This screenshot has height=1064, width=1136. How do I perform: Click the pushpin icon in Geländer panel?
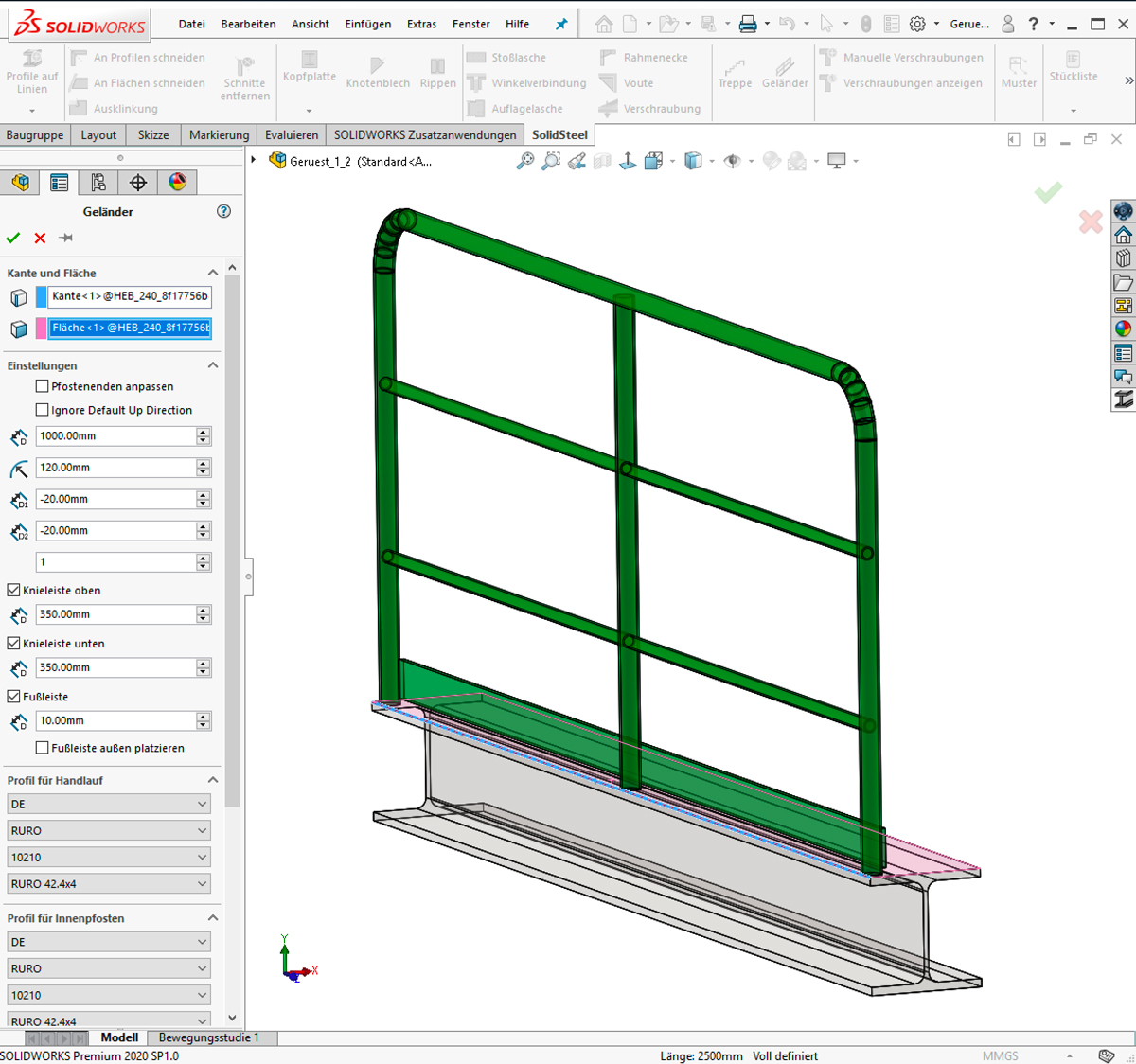[x=66, y=238]
